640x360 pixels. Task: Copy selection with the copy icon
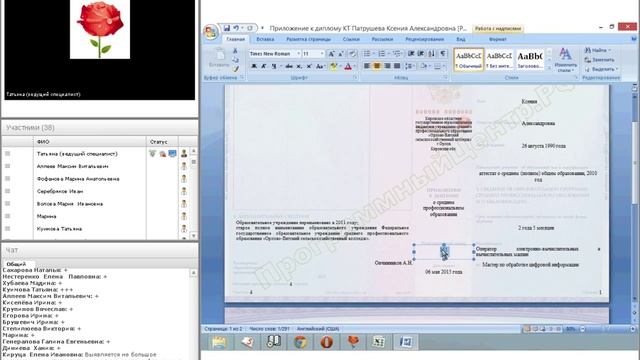pyautogui.click(x=236, y=60)
